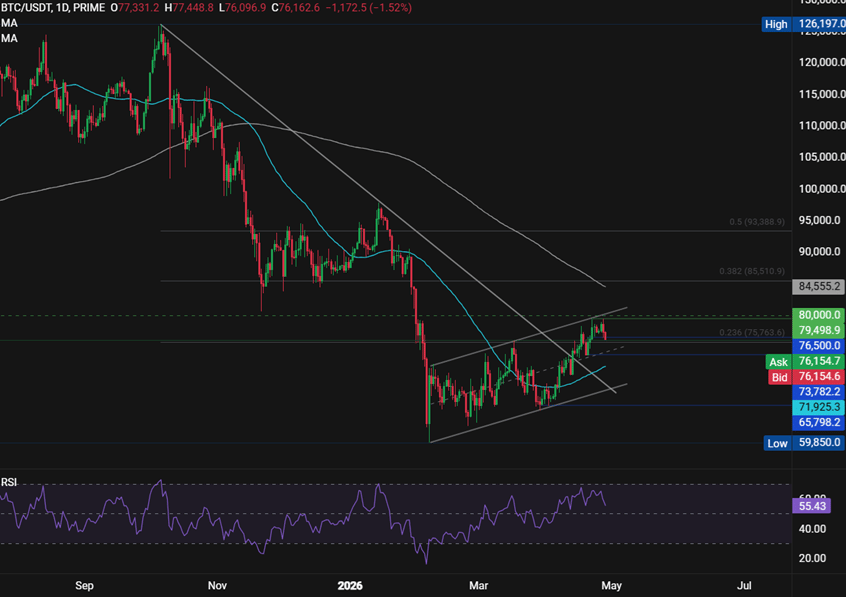Click the 2026 label on time axis
The width and height of the screenshot is (846, 597).
click(x=350, y=586)
